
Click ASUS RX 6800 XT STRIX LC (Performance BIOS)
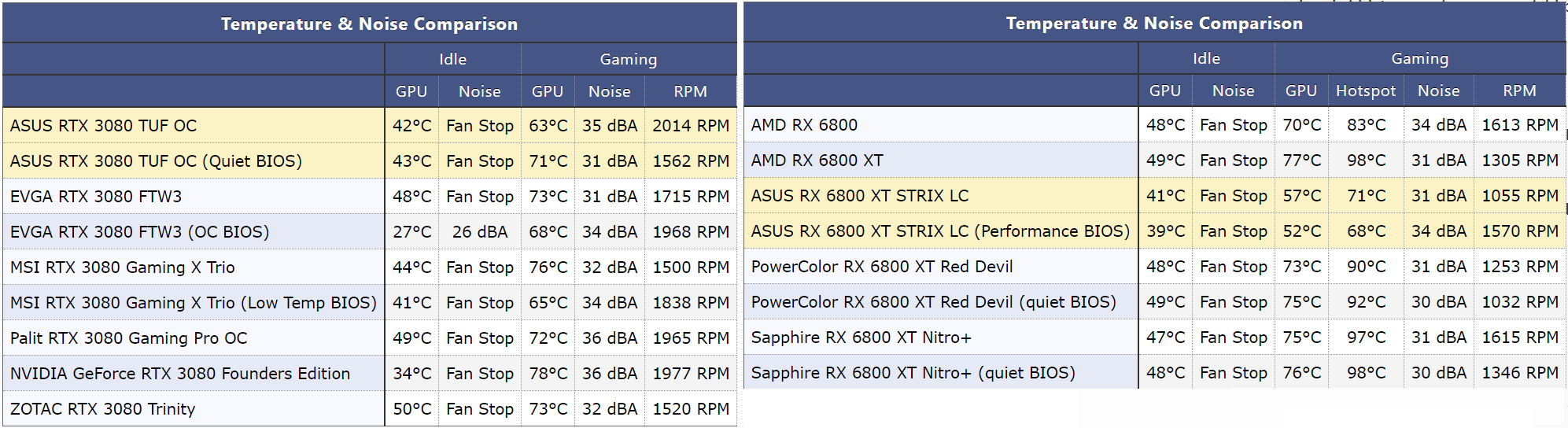[x=939, y=231]
